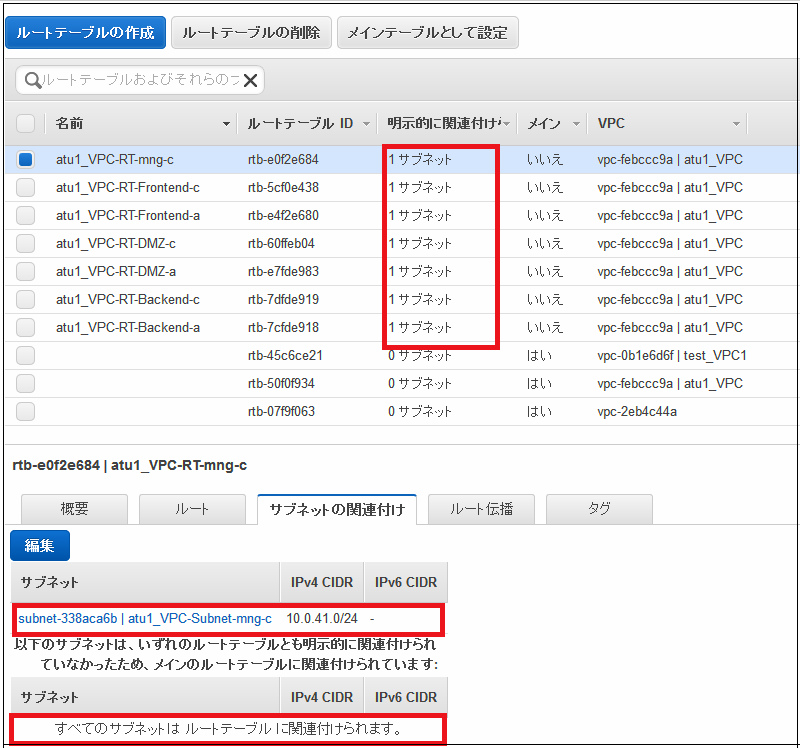Select the ルート伝播 tab
800x748 pixels.
[x=481, y=509]
